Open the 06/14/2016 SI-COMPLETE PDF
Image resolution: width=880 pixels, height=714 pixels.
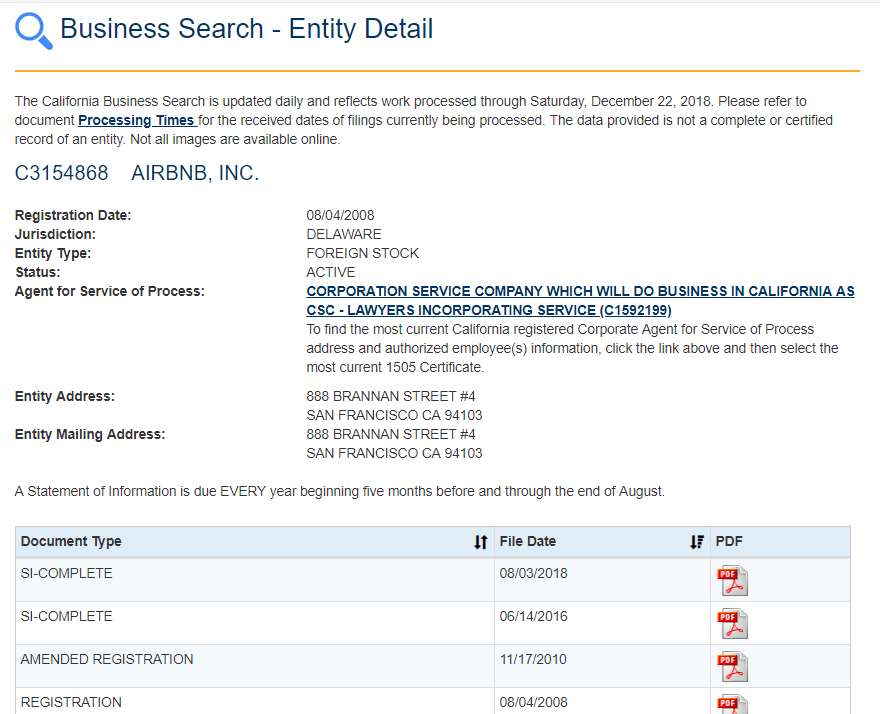pos(732,622)
